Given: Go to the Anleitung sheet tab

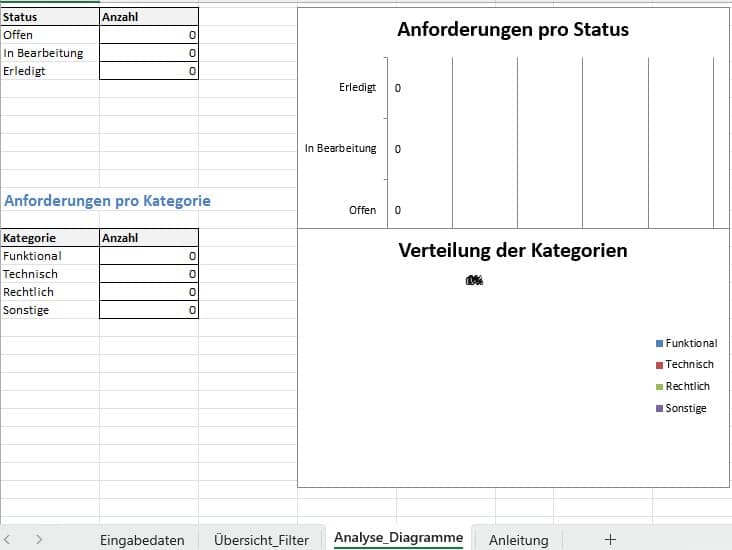Looking at the screenshot, I should click(518, 539).
